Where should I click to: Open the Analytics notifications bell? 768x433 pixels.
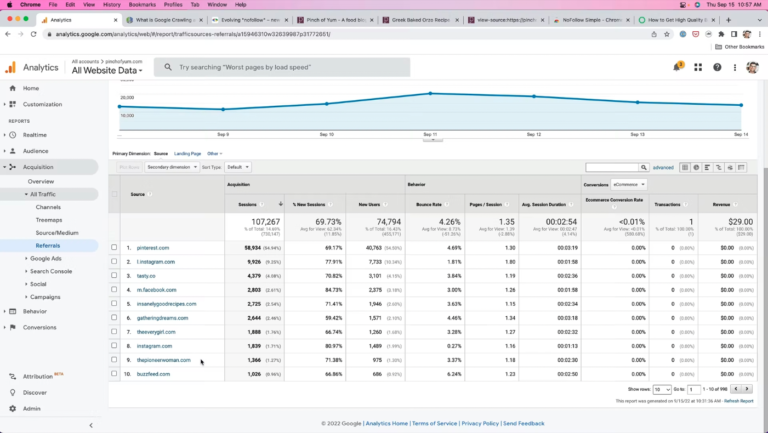tap(677, 67)
